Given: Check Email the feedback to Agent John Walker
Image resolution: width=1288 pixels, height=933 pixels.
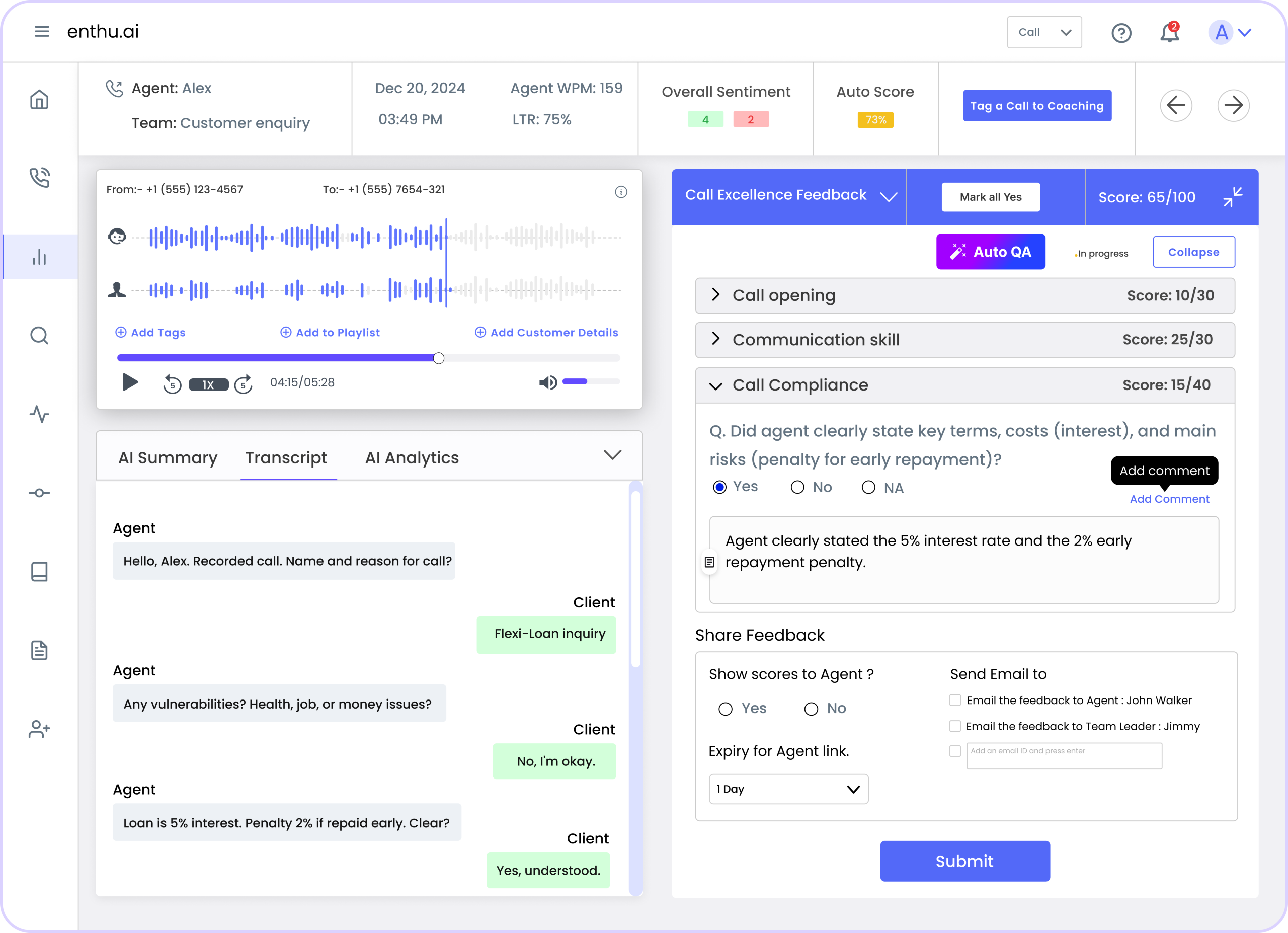Looking at the screenshot, I should click(955, 700).
